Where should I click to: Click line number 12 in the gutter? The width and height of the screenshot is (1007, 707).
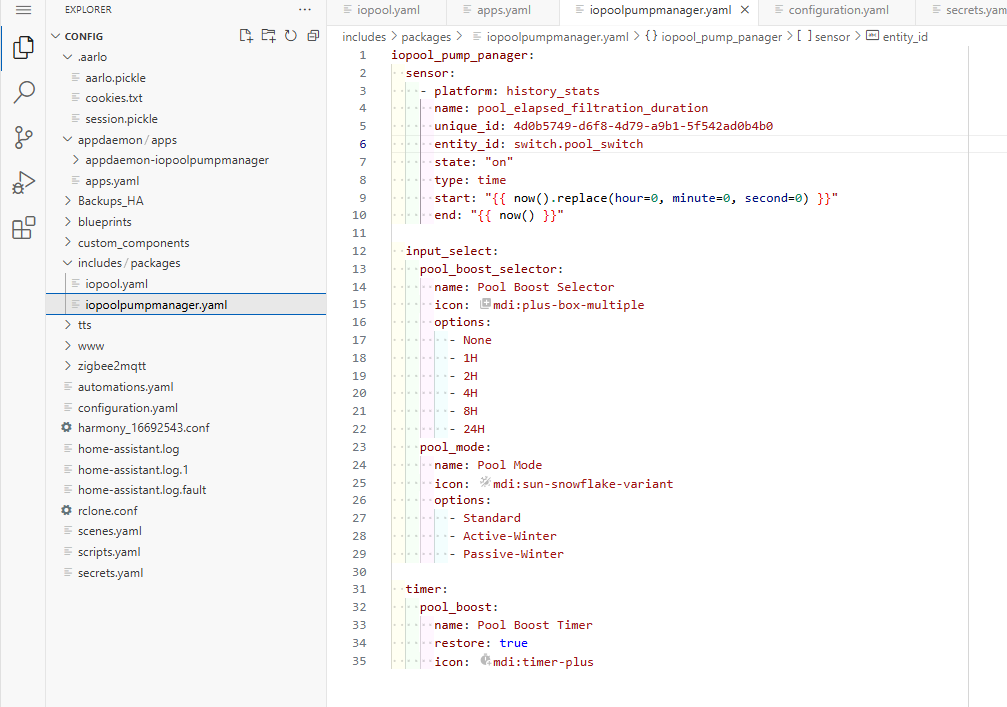[x=359, y=251]
